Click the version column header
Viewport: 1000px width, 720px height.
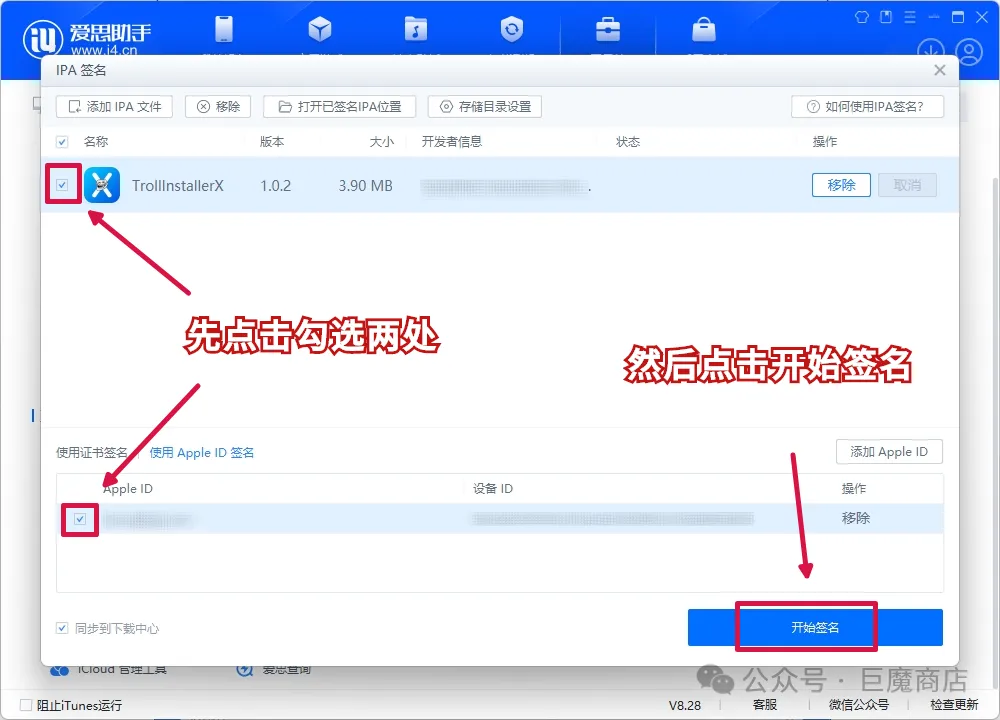pos(272,142)
